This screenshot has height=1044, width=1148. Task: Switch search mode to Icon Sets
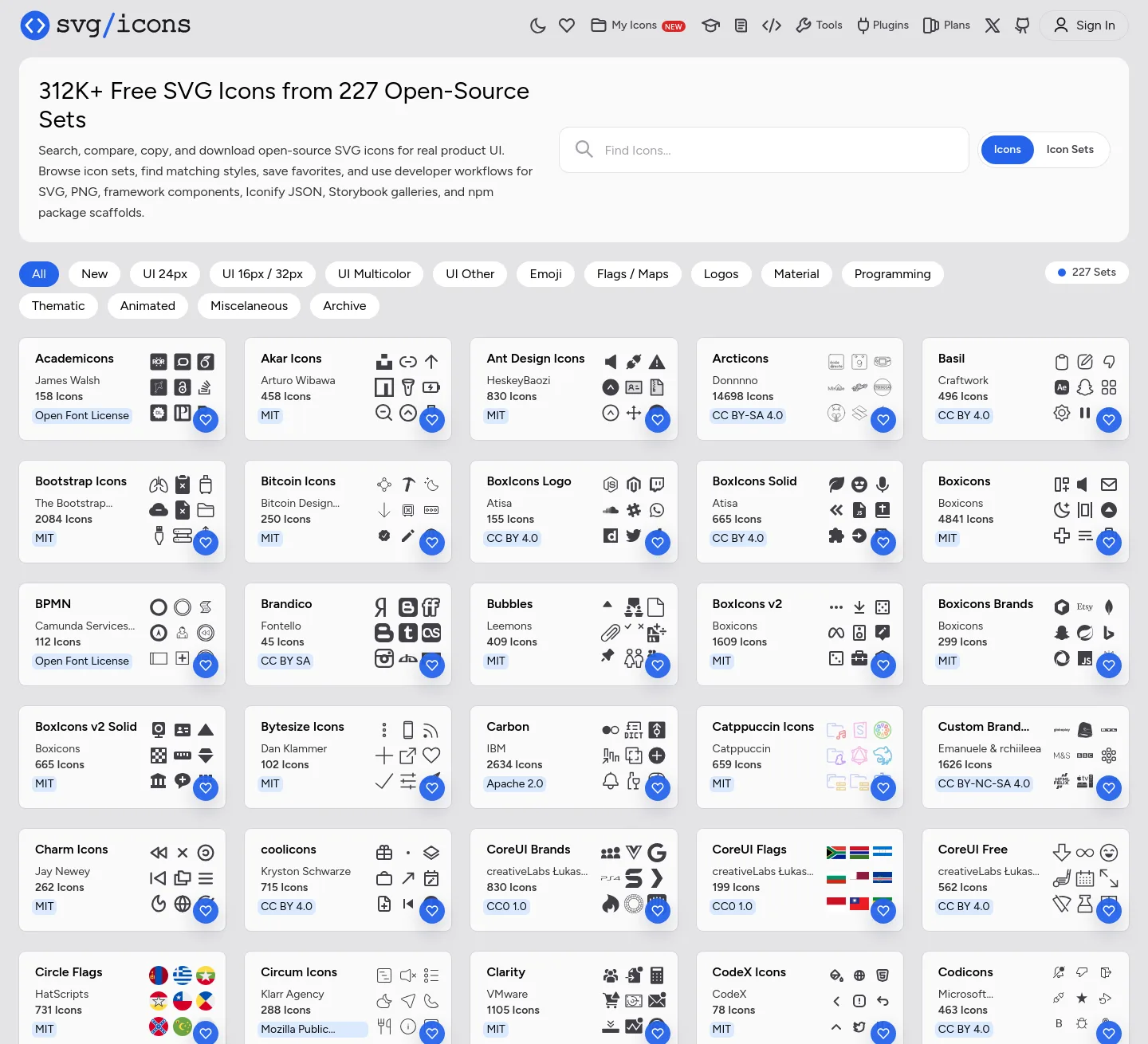pyautogui.click(x=1070, y=150)
